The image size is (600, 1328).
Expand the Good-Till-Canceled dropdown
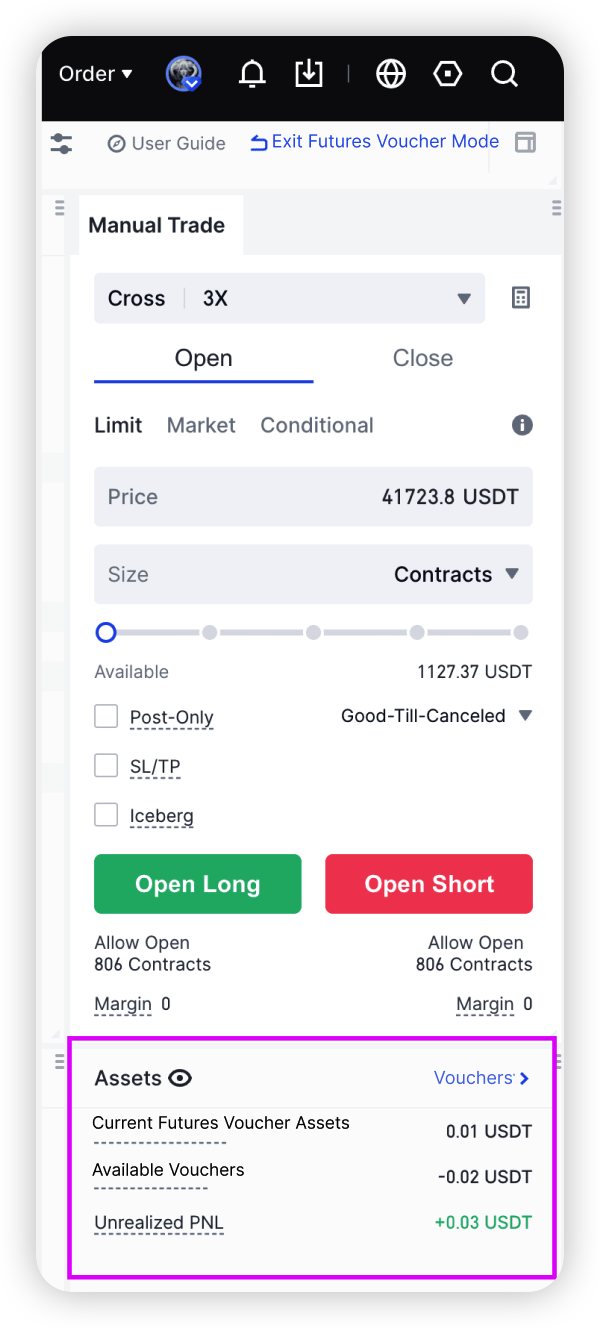coord(436,716)
